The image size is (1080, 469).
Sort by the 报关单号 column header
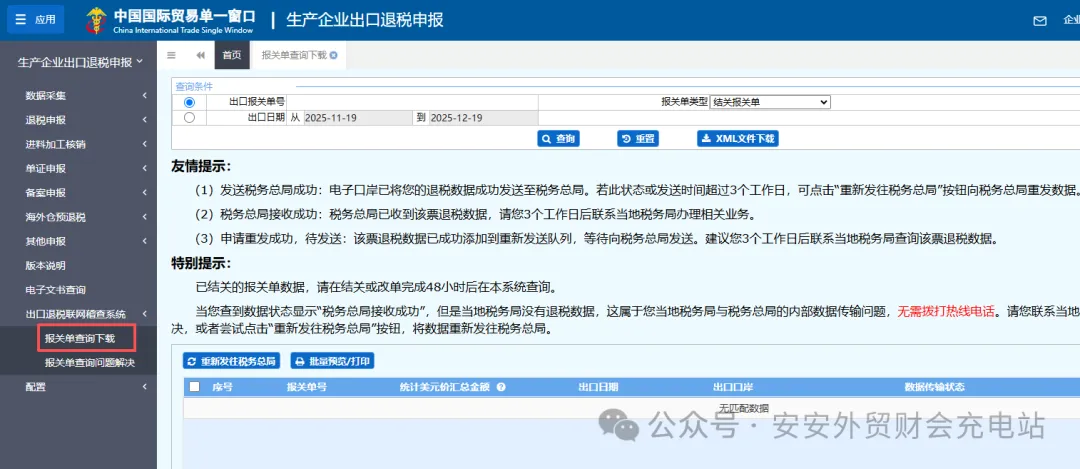(x=307, y=387)
